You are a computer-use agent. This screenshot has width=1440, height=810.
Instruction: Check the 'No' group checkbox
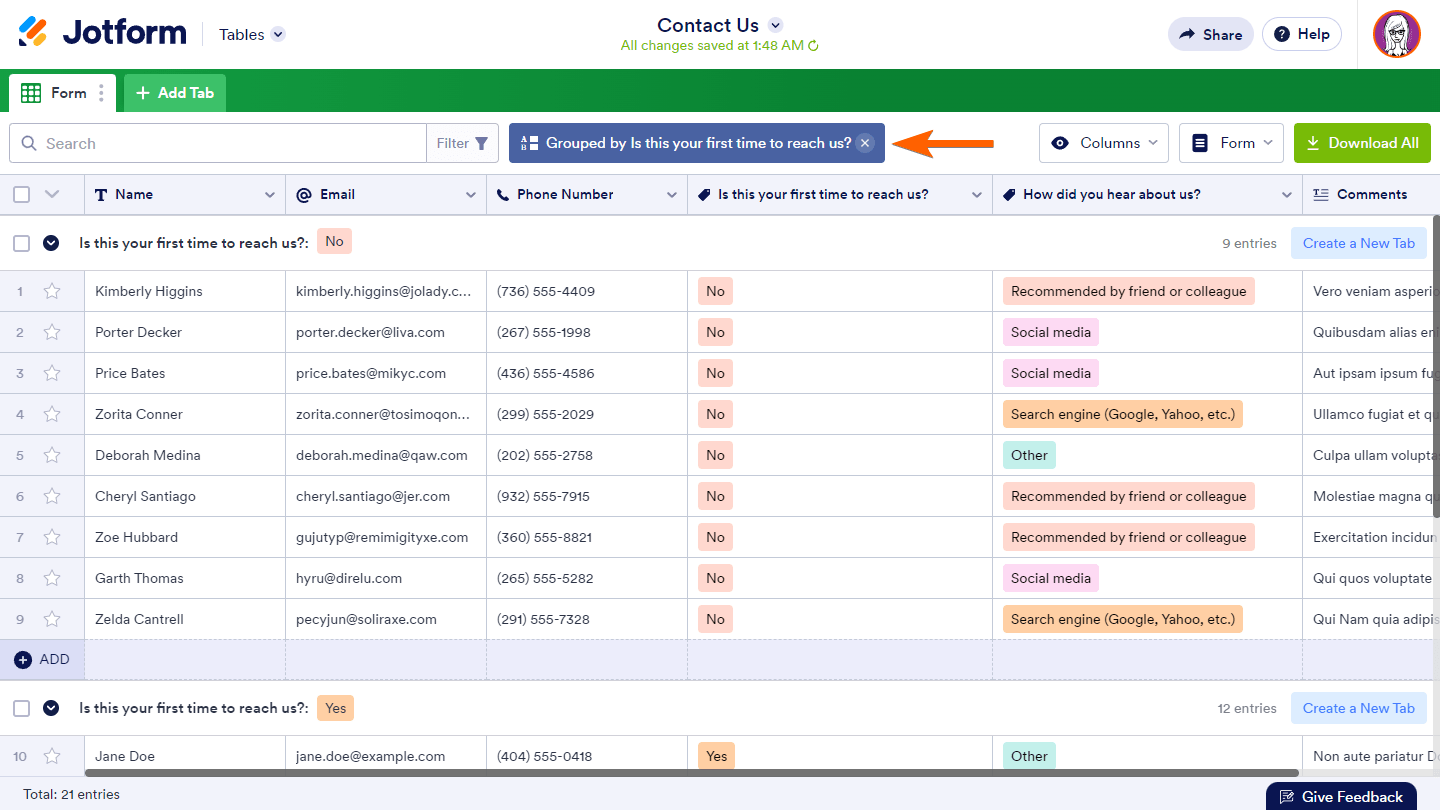coord(21,243)
